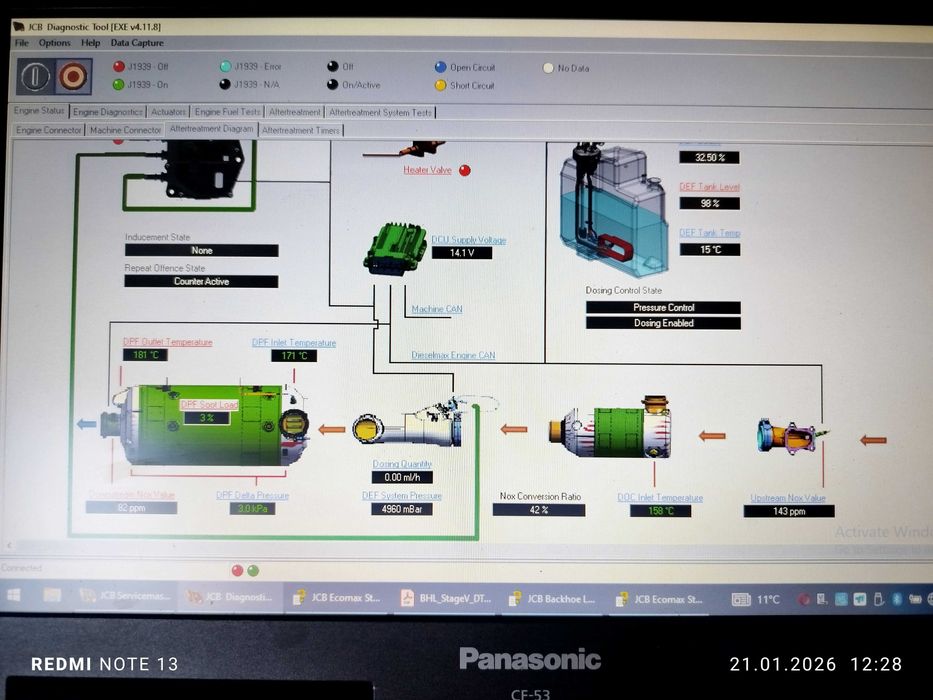The image size is (933, 700).
Task: Click the DPF Delta Pressure link
Action: (252, 495)
